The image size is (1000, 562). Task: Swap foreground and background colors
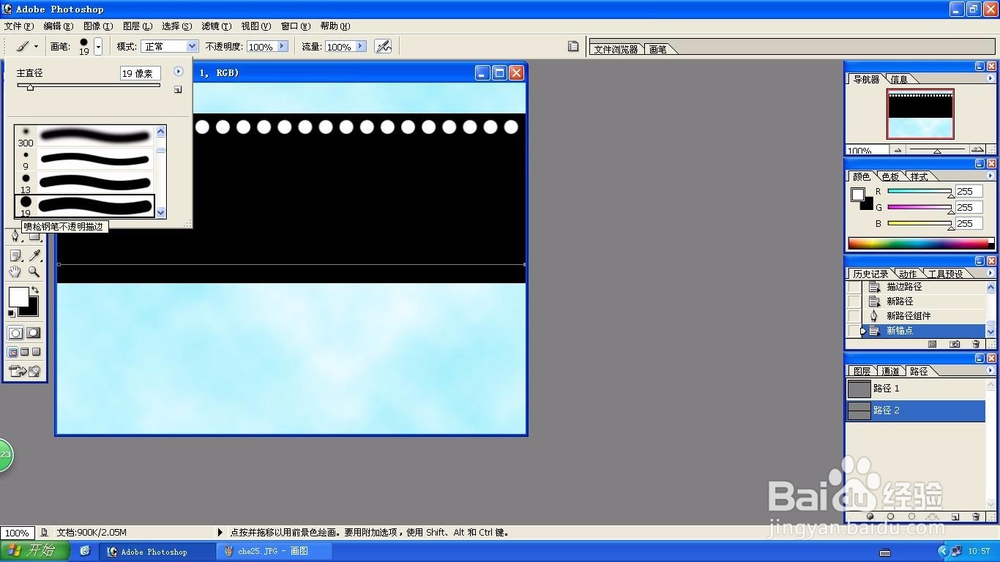click(35, 290)
